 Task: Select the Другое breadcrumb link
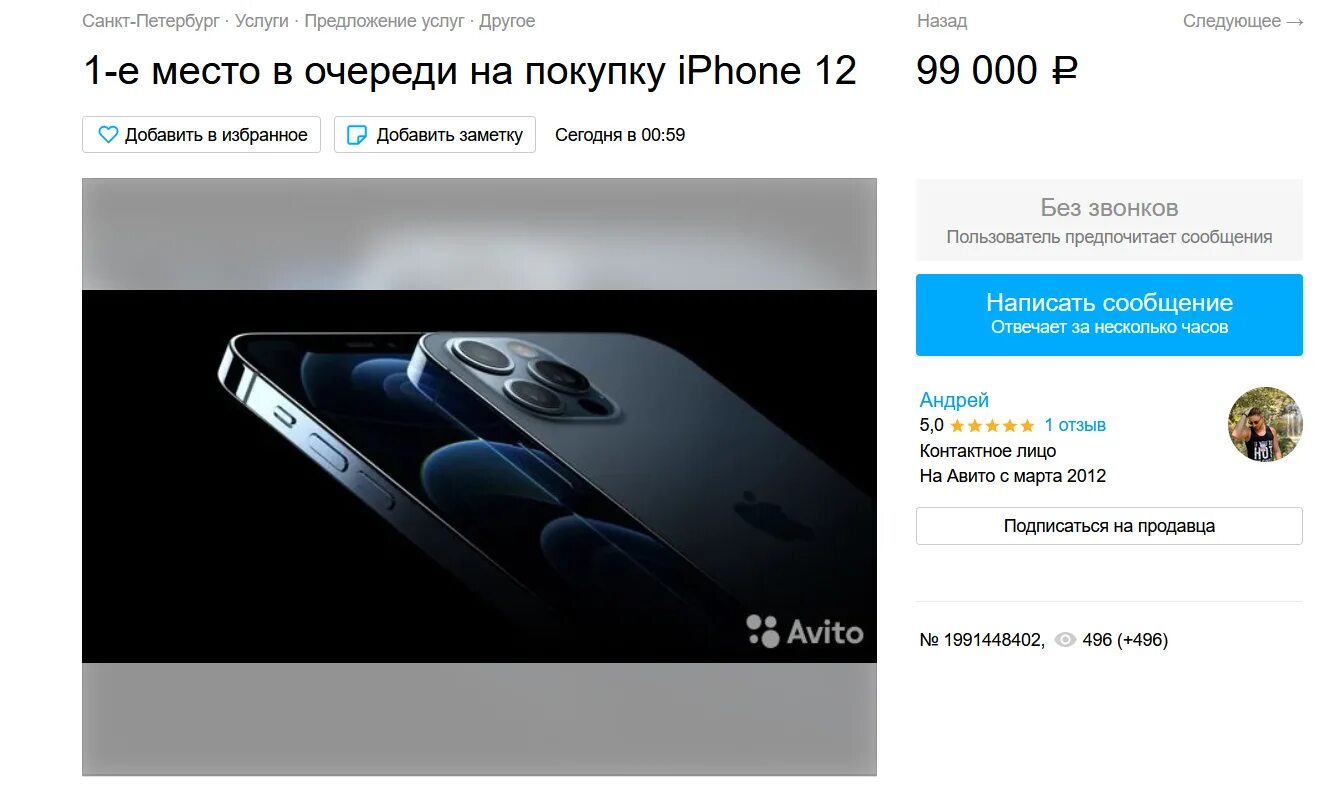[507, 21]
